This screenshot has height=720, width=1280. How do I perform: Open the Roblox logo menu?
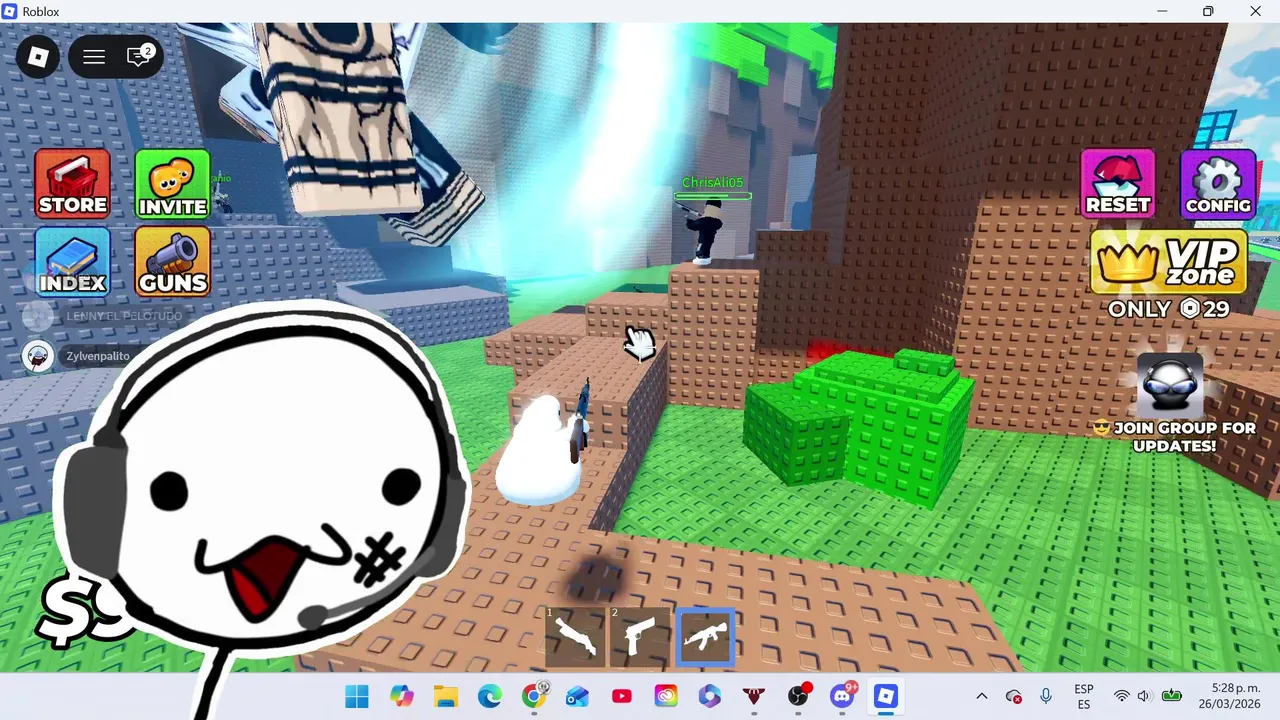point(38,56)
